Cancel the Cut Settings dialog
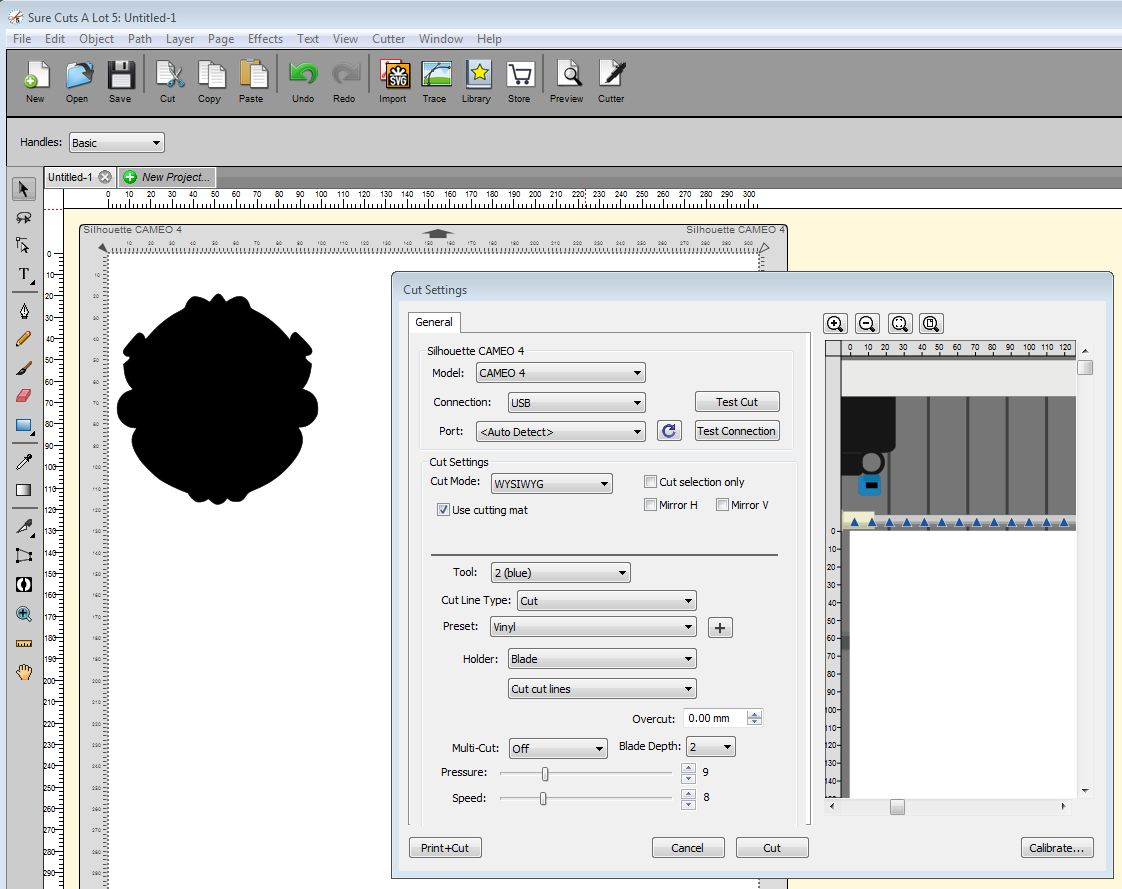1122x889 pixels. (x=688, y=847)
